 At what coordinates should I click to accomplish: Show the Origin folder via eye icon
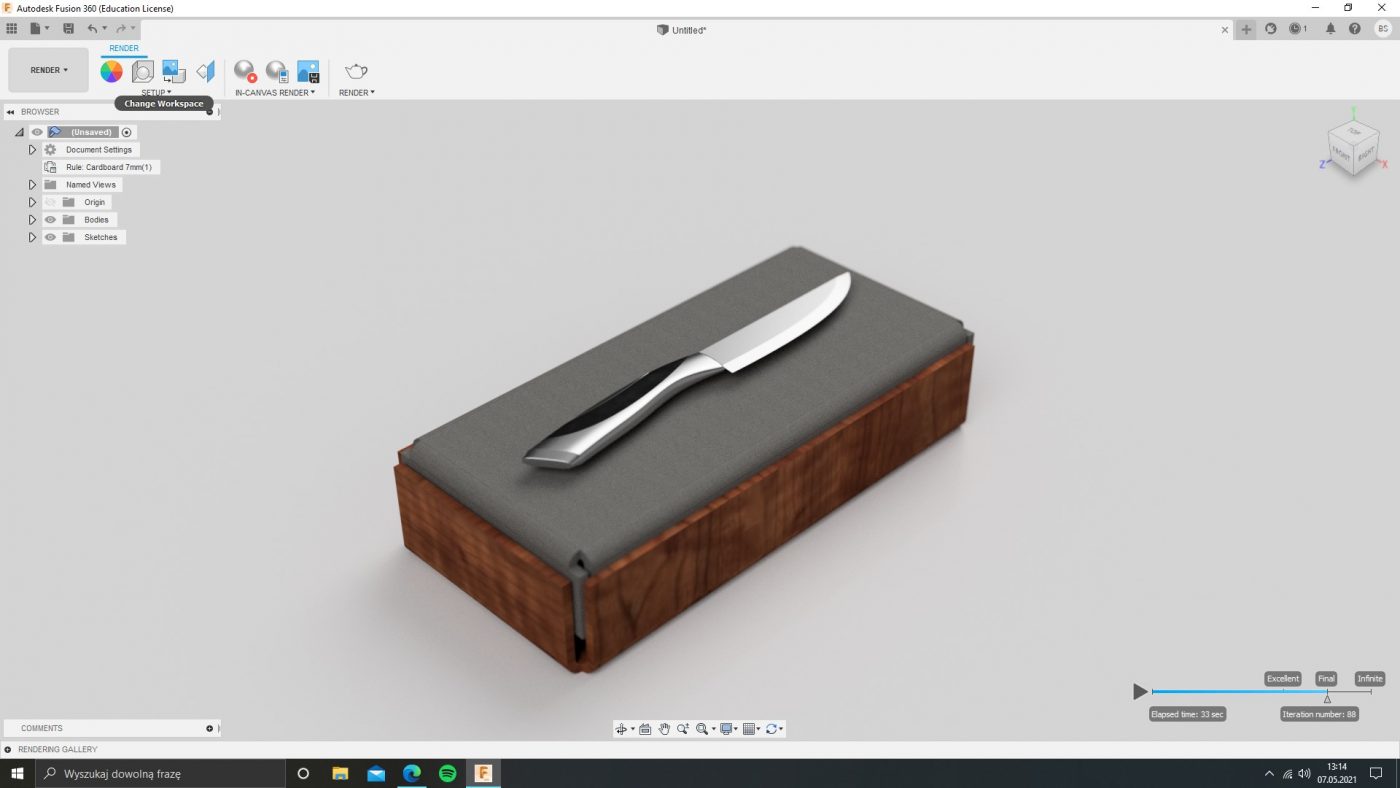point(50,202)
